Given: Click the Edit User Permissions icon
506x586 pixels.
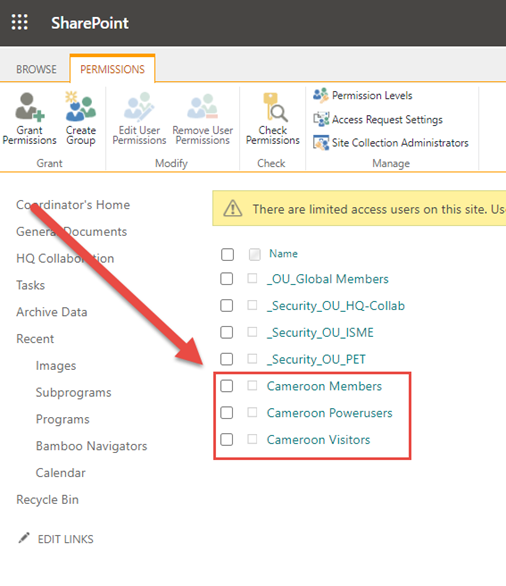Looking at the screenshot, I should click(139, 107).
